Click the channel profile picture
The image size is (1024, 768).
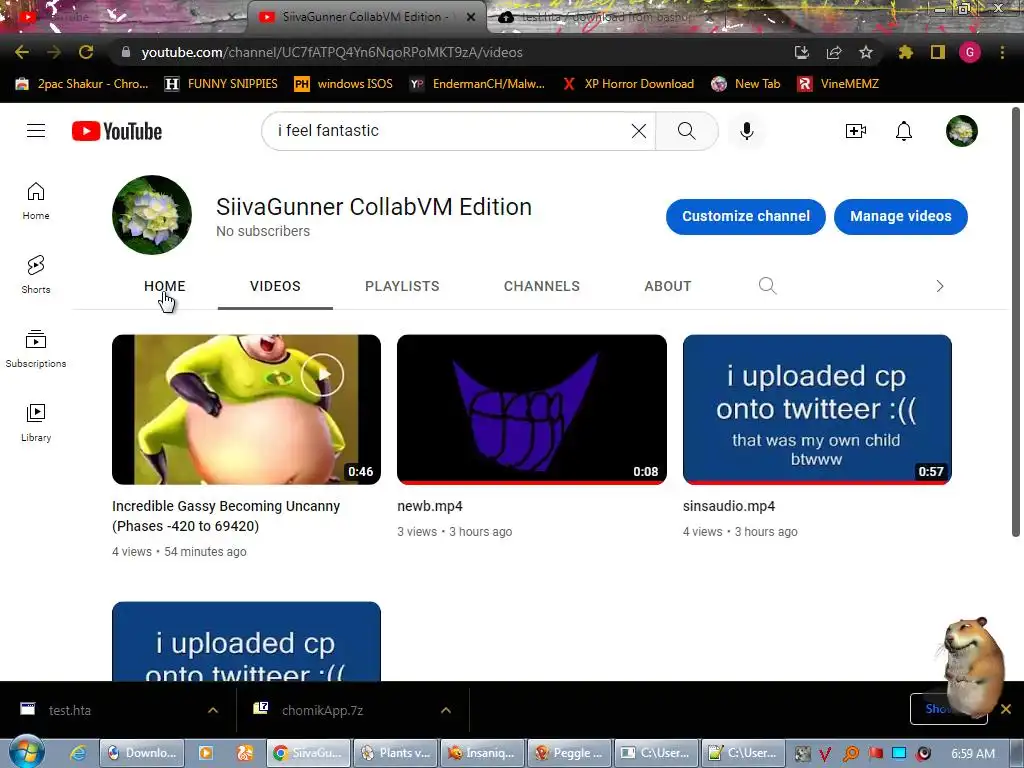(152, 215)
